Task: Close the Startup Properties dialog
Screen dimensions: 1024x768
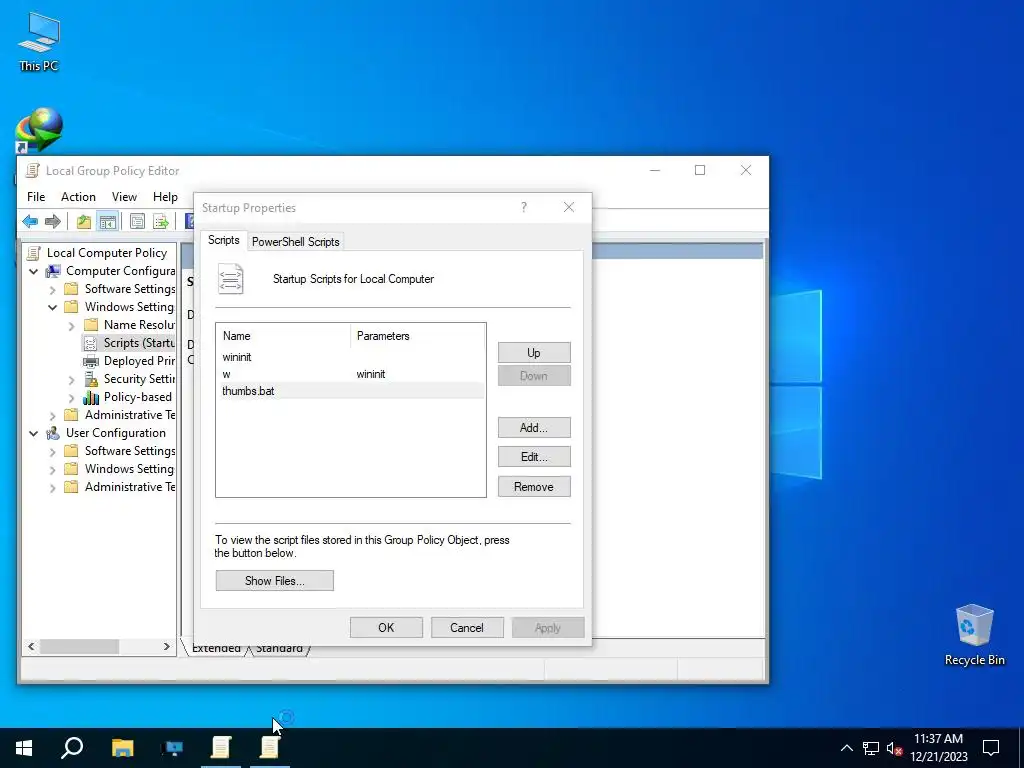Action: [569, 207]
